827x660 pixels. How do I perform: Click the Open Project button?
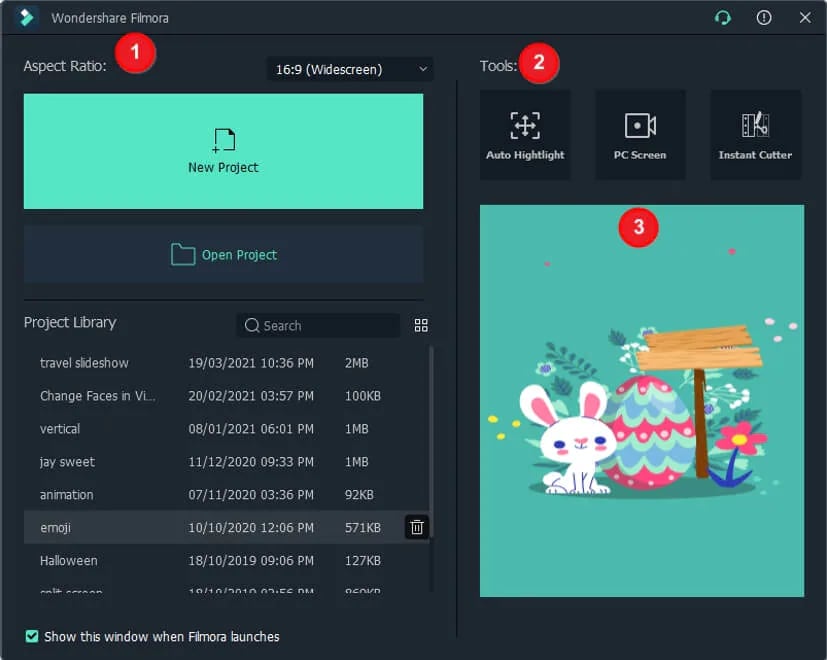click(223, 255)
